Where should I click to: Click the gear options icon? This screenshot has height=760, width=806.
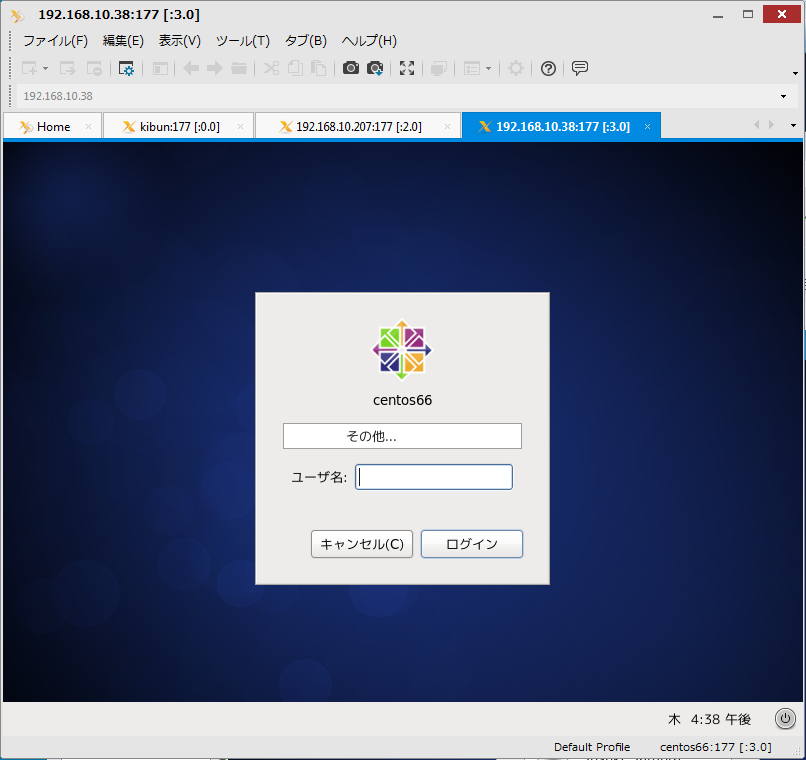pyautogui.click(x=516, y=68)
